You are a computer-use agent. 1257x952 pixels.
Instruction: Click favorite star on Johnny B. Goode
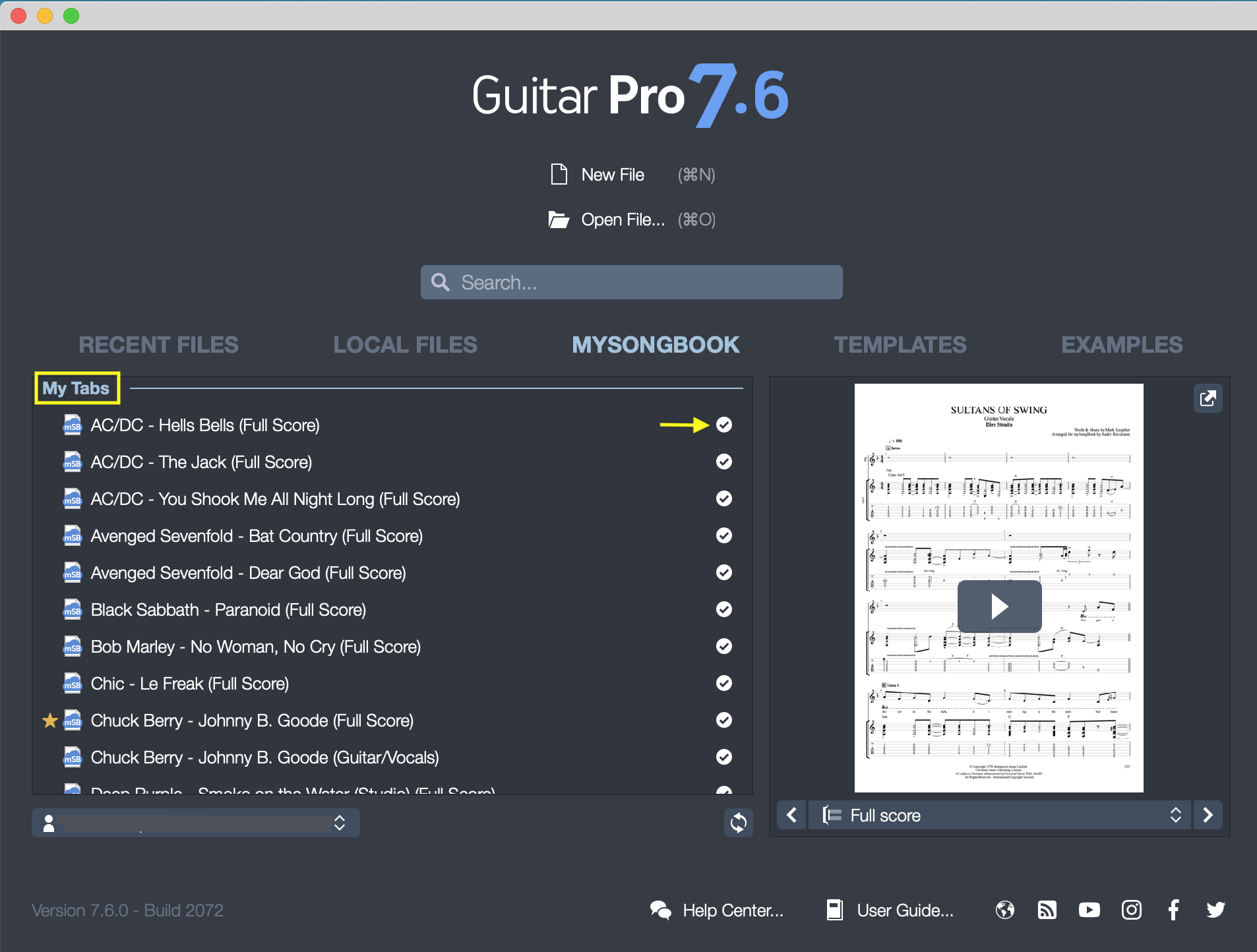tap(49, 721)
